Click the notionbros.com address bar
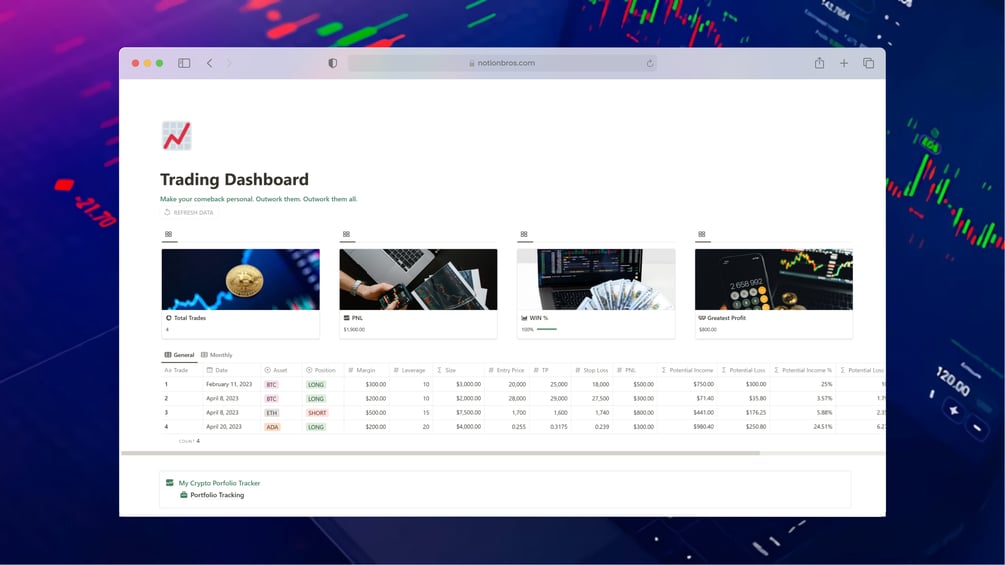Viewport: 1005px width, 565px height. (x=502, y=63)
